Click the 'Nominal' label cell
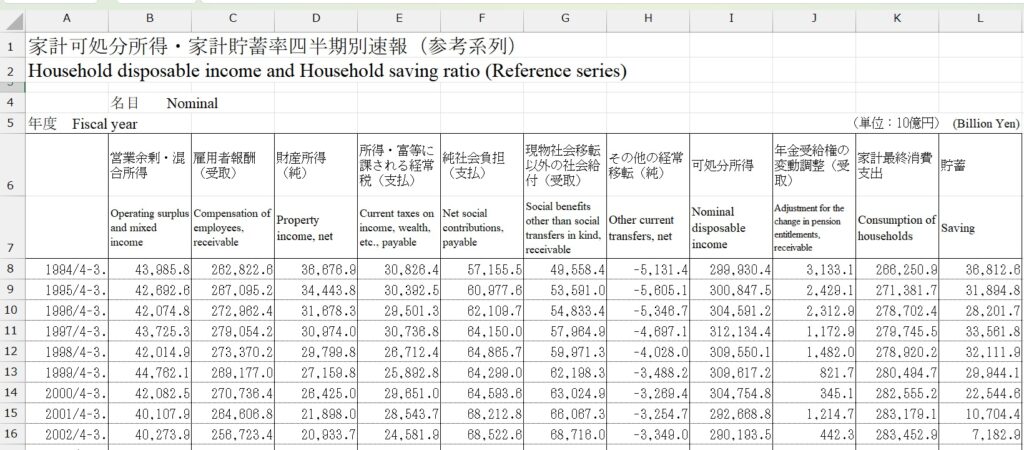Viewport: 1024px width, 450px height. pyautogui.click(x=192, y=103)
